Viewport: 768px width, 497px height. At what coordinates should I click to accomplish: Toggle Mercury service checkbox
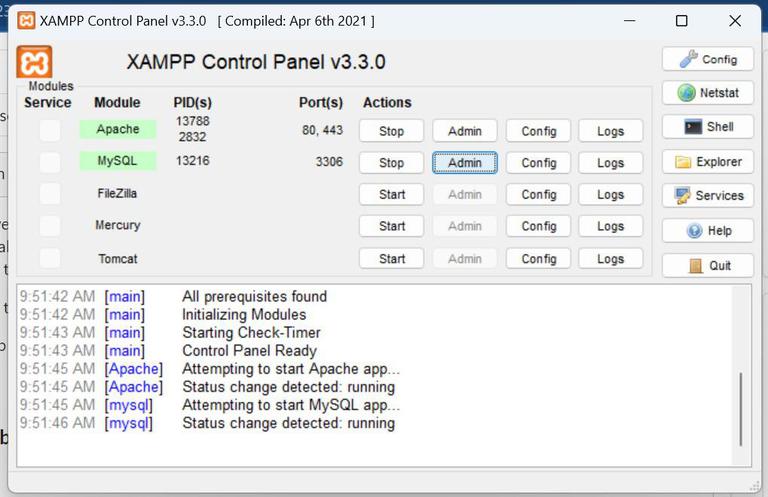click(49, 226)
